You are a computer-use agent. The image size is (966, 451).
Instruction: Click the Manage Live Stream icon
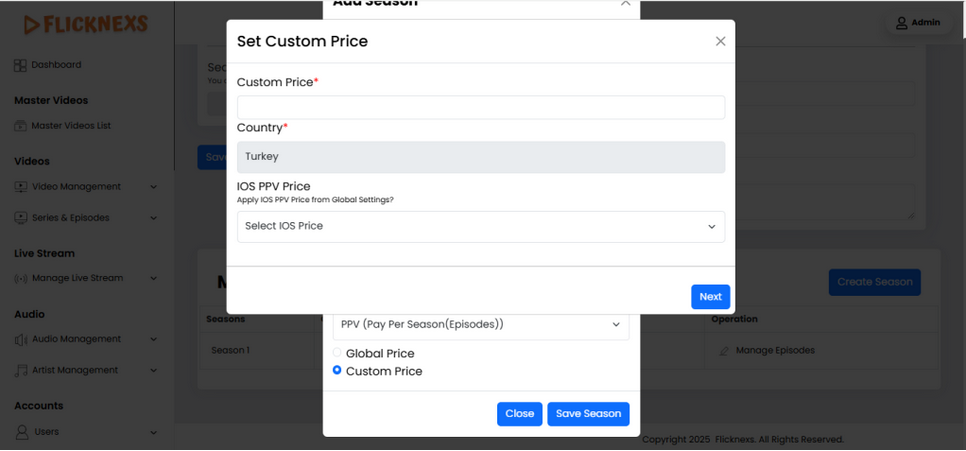pos(20,279)
